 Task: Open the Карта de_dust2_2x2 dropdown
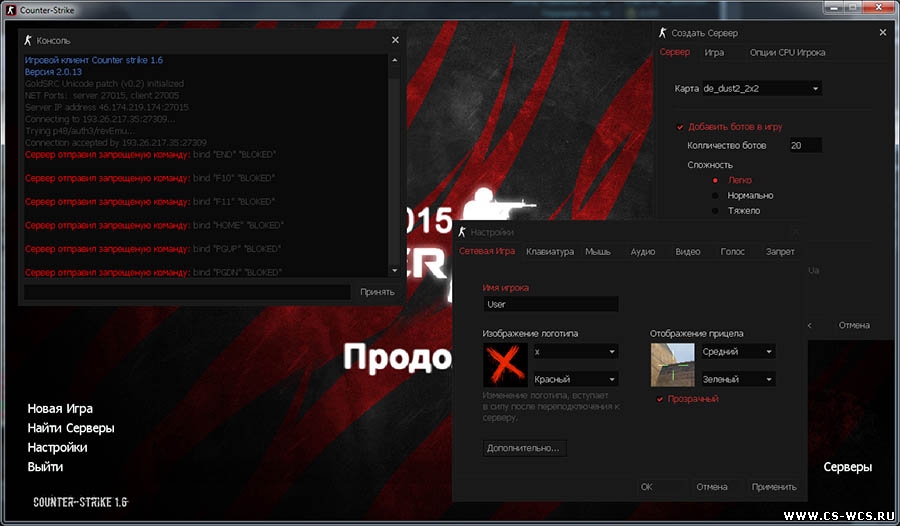point(762,88)
